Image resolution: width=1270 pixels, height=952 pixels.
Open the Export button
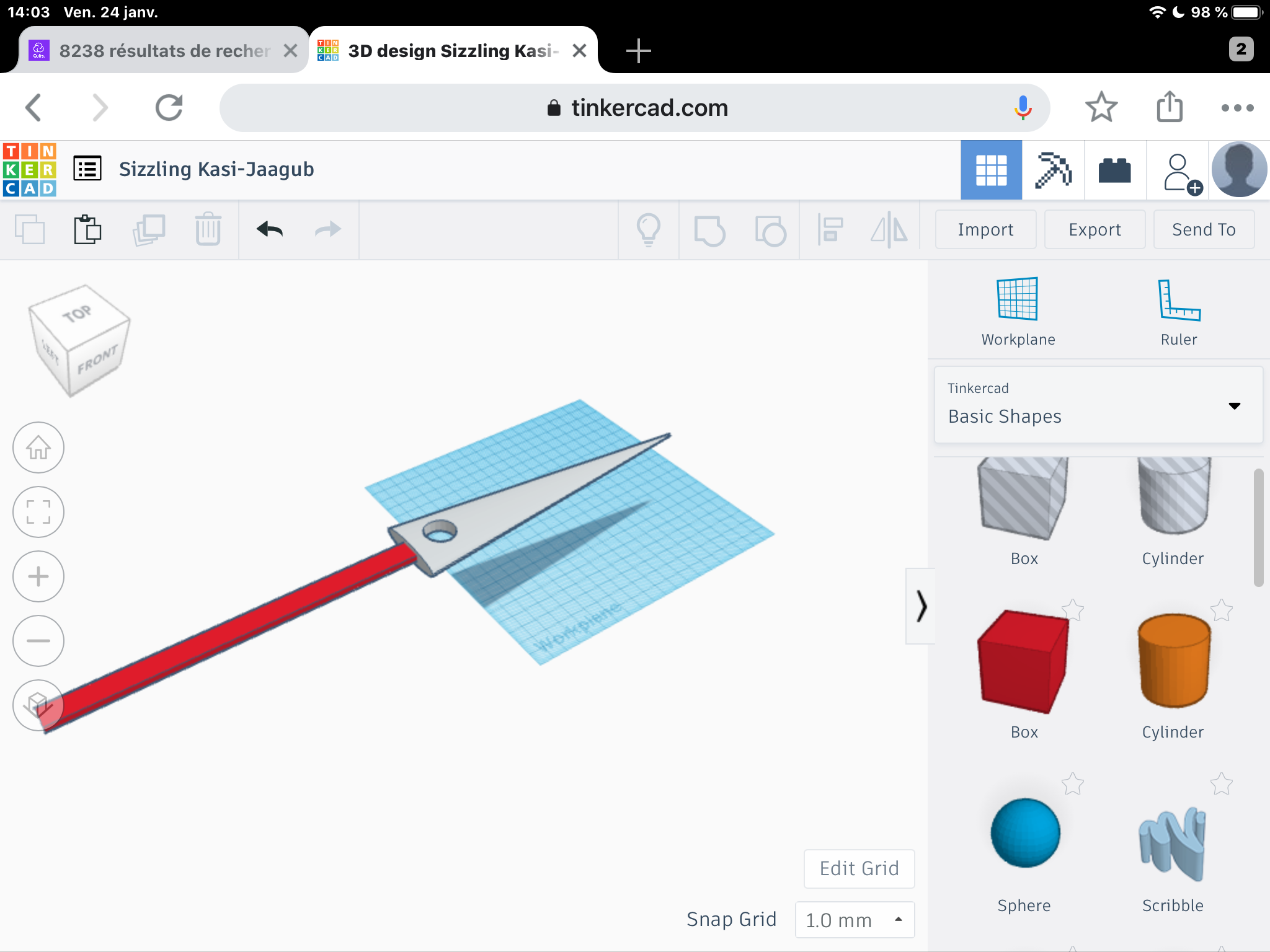coord(1095,230)
